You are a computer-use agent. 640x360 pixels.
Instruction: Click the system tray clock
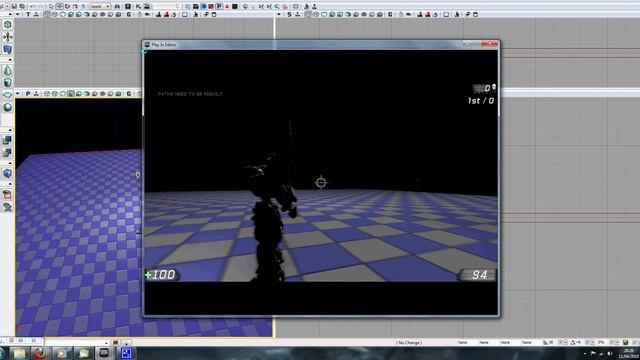tap(629, 353)
